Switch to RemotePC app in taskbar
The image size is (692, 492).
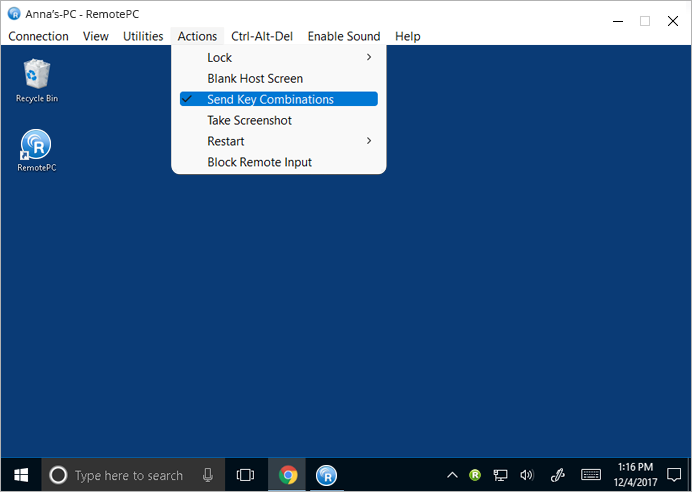327,475
